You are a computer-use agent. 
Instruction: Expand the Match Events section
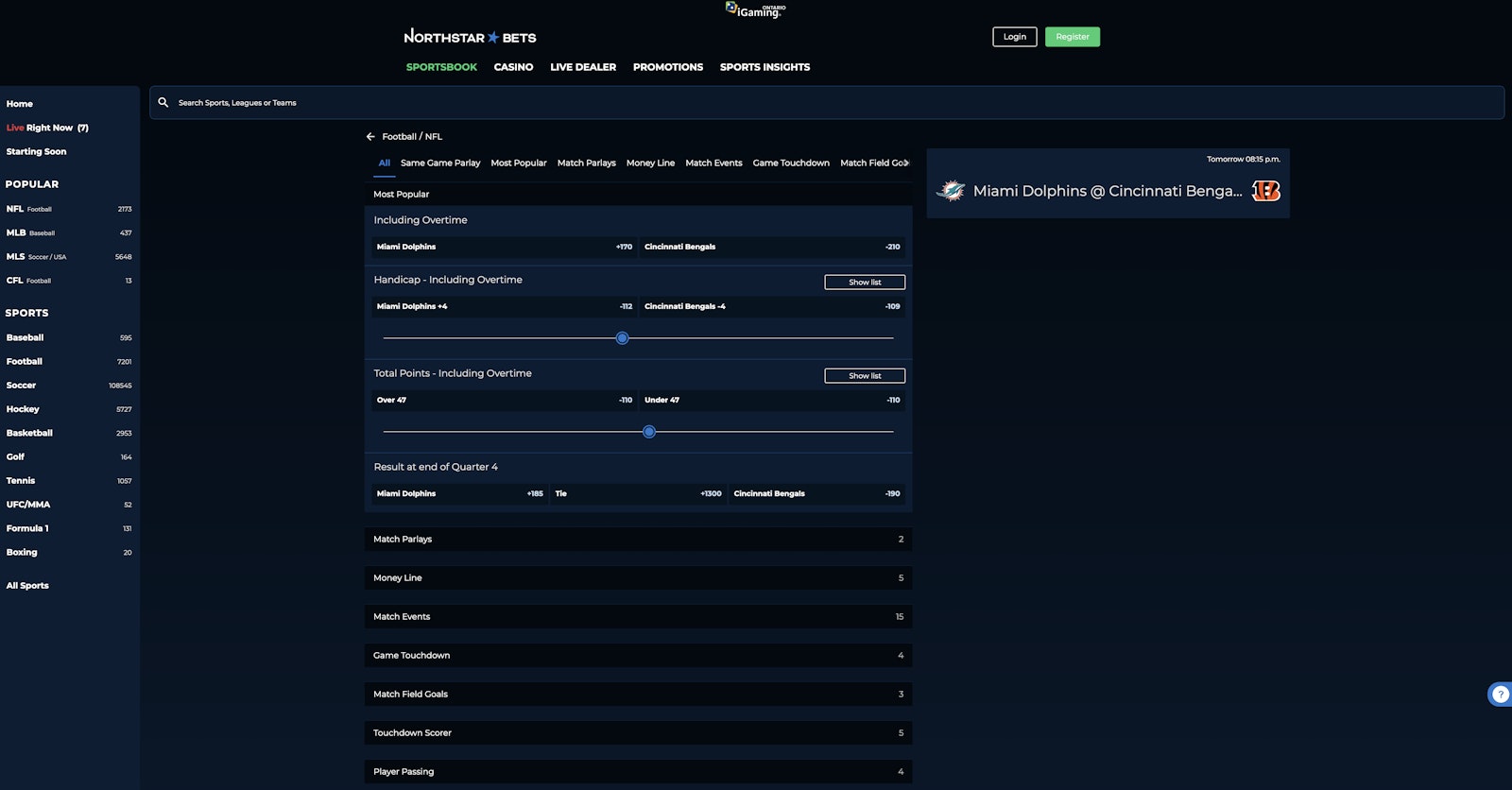click(x=638, y=616)
